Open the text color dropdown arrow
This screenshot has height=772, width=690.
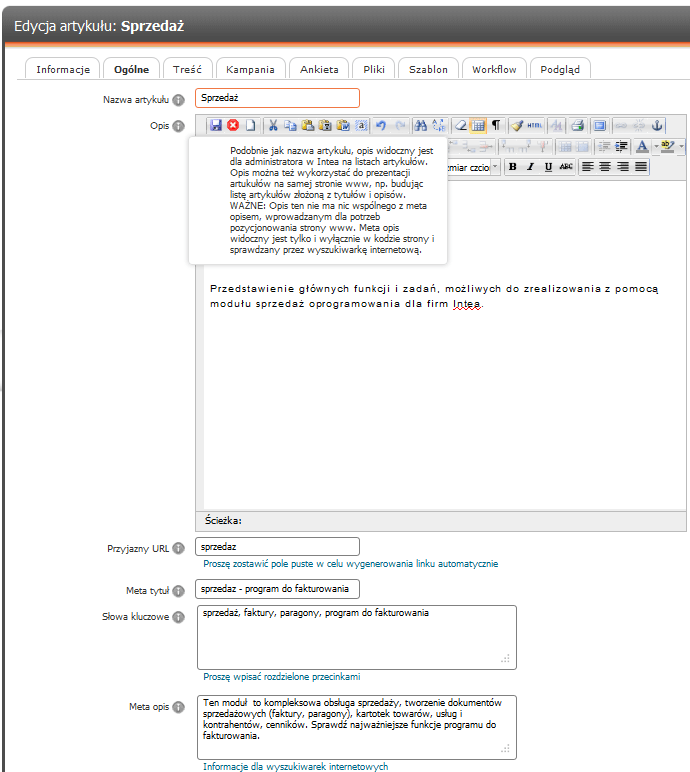(654, 146)
